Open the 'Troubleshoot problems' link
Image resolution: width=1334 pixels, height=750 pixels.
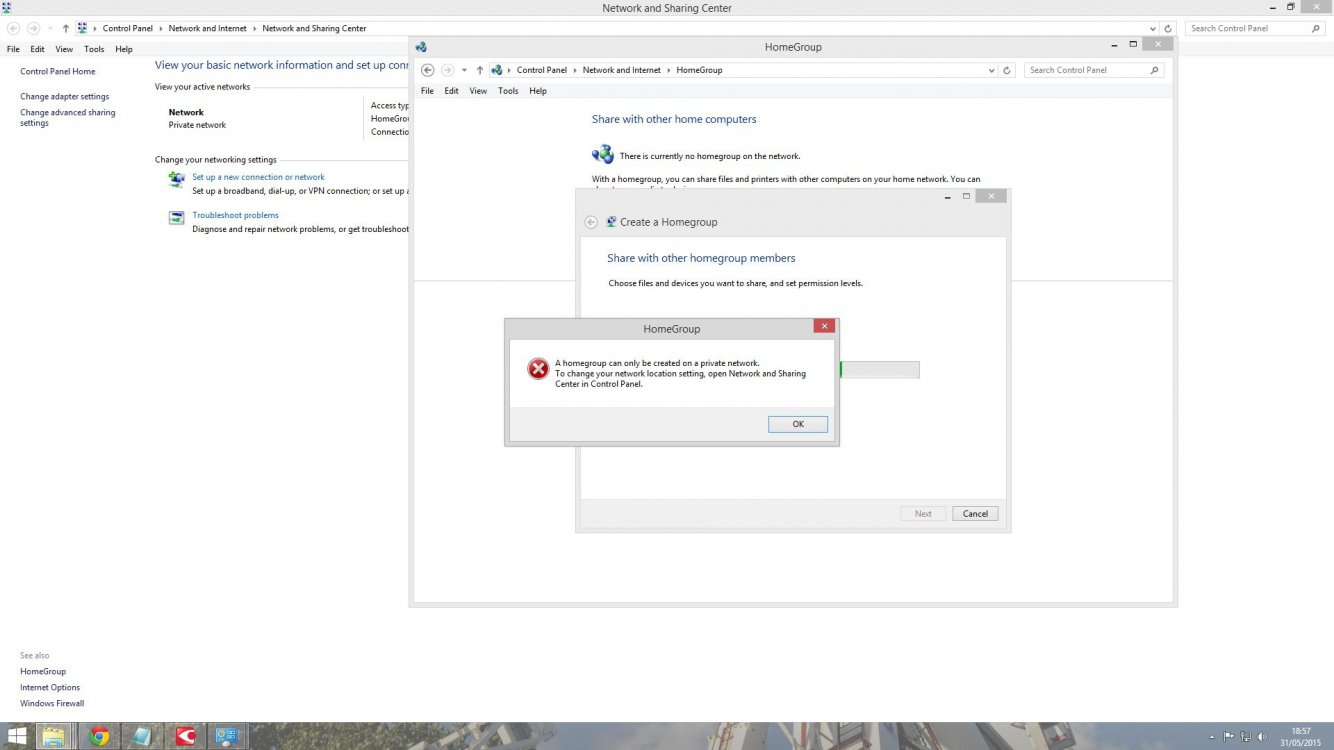(235, 215)
